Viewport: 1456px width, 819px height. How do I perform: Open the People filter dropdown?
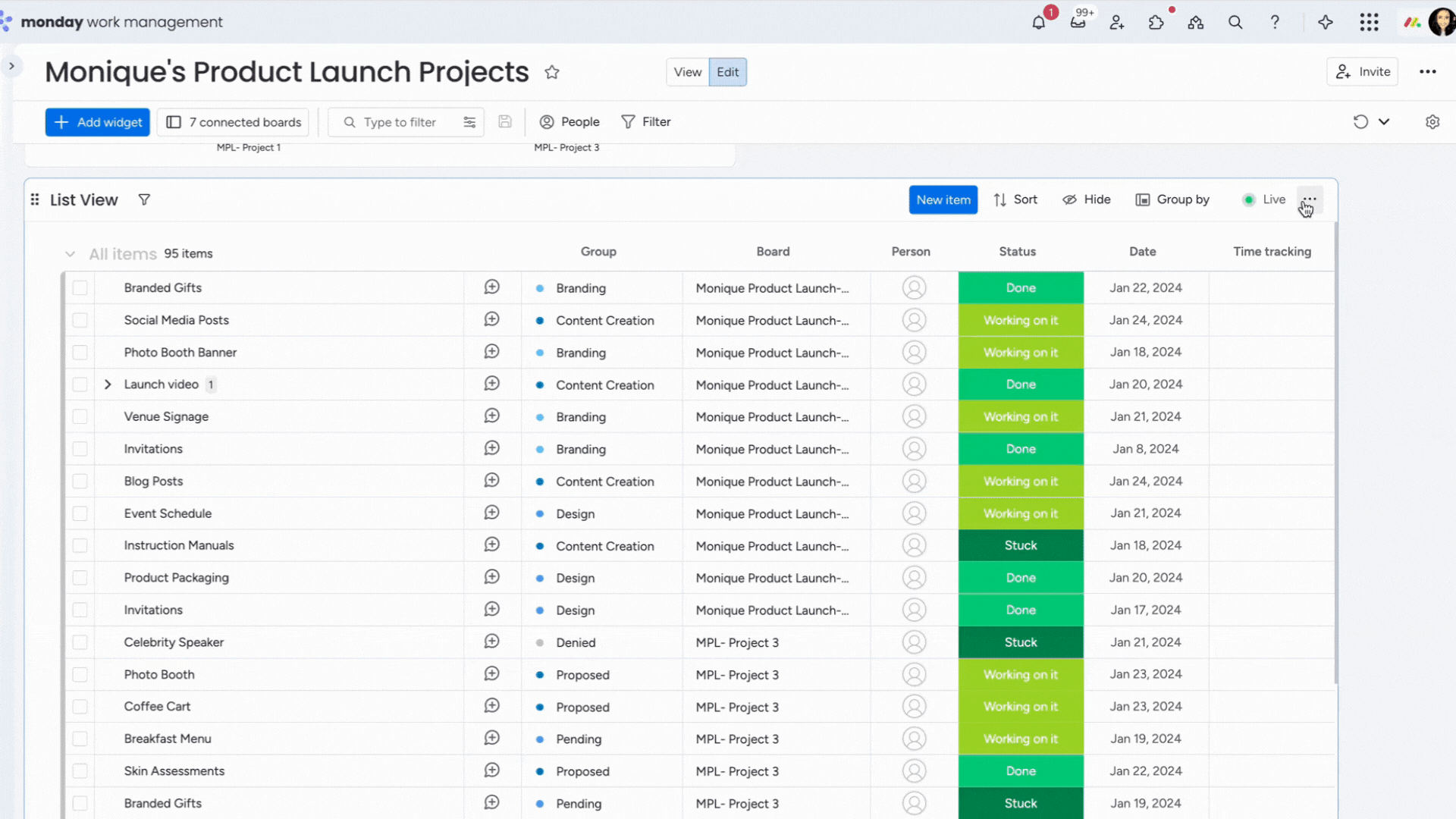click(570, 122)
